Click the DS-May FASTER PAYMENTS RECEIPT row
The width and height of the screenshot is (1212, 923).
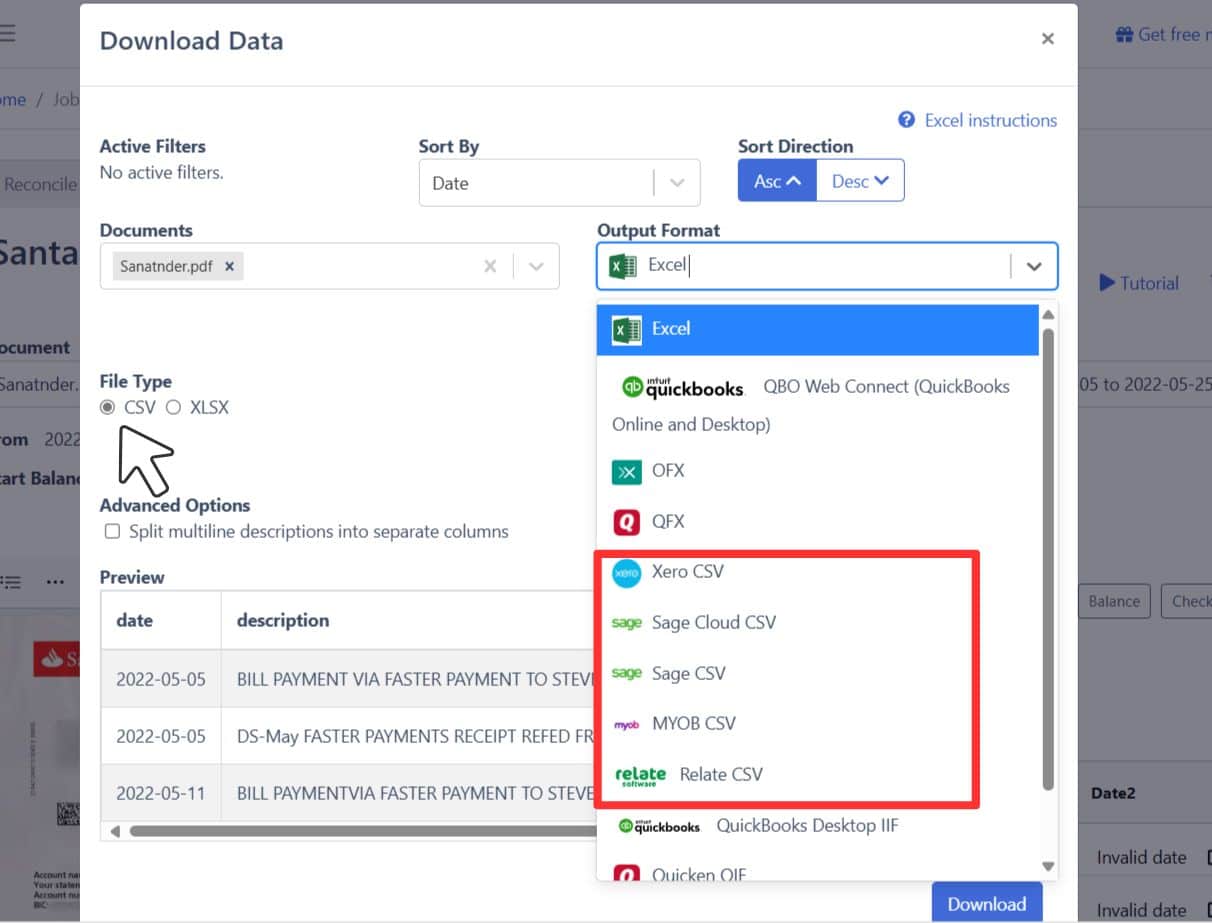click(x=348, y=736)
